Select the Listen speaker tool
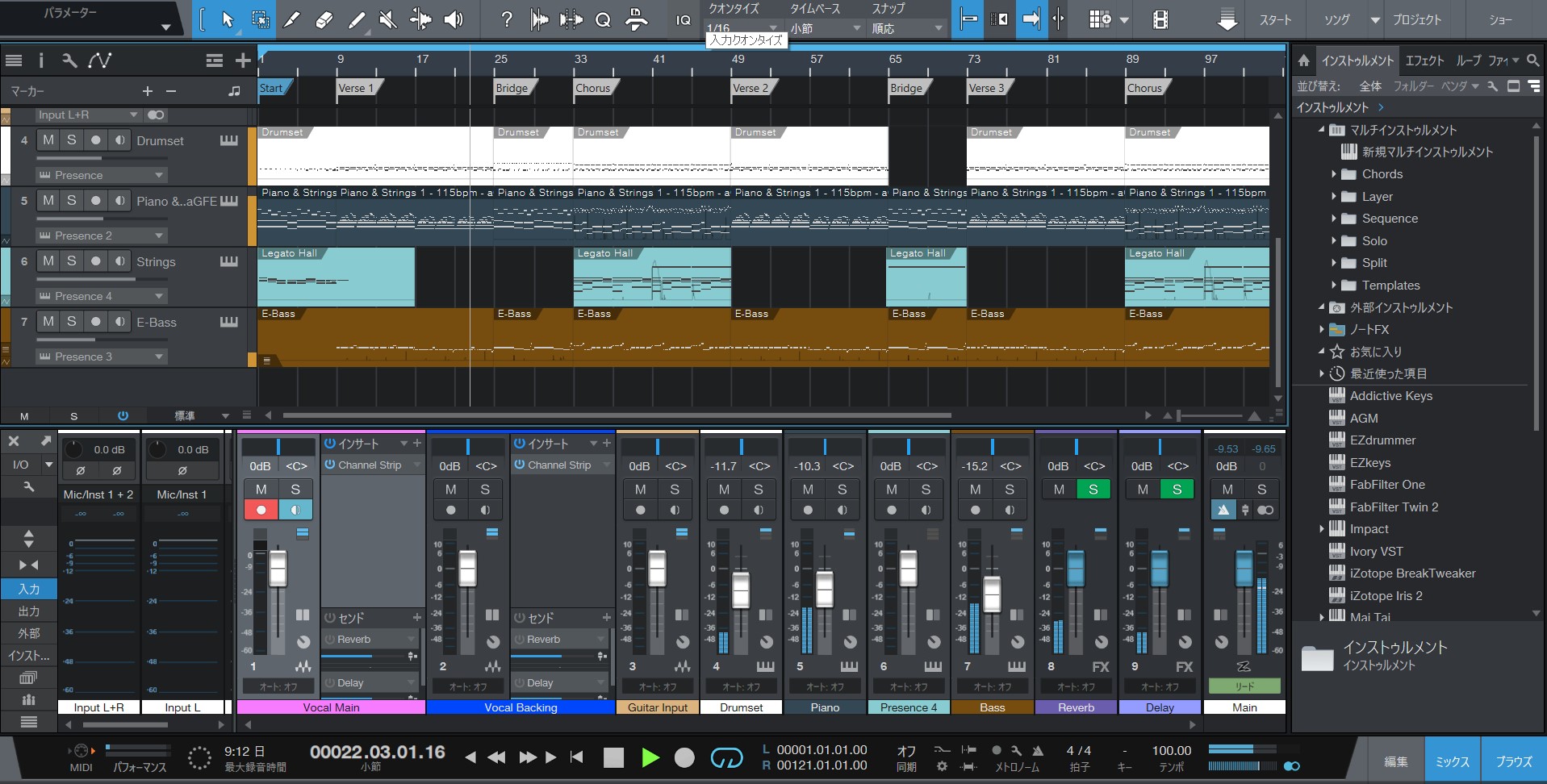 pyautogui.click(x=454, y=19)
